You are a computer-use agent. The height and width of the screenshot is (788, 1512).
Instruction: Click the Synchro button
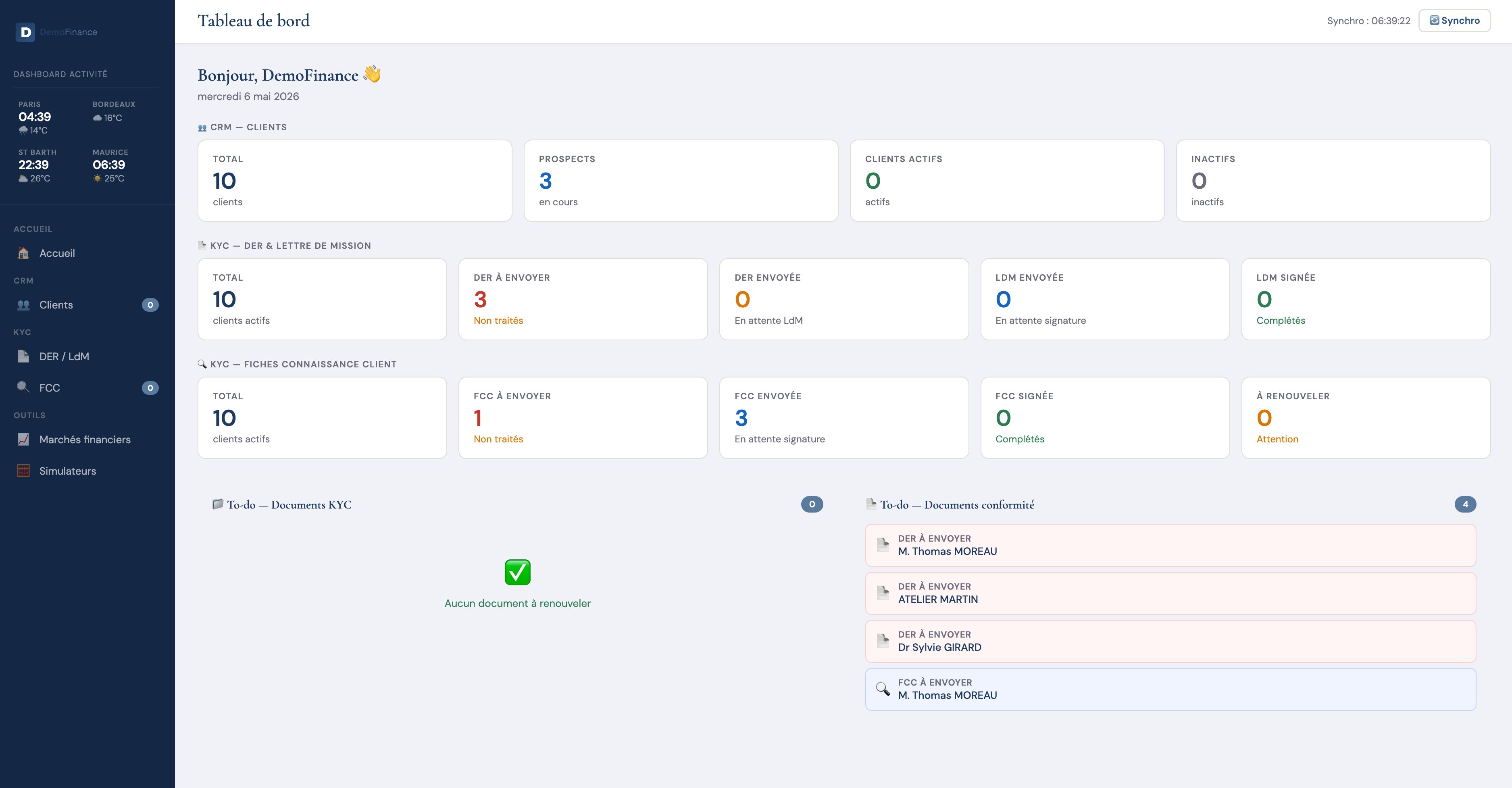coord(1454,21)
